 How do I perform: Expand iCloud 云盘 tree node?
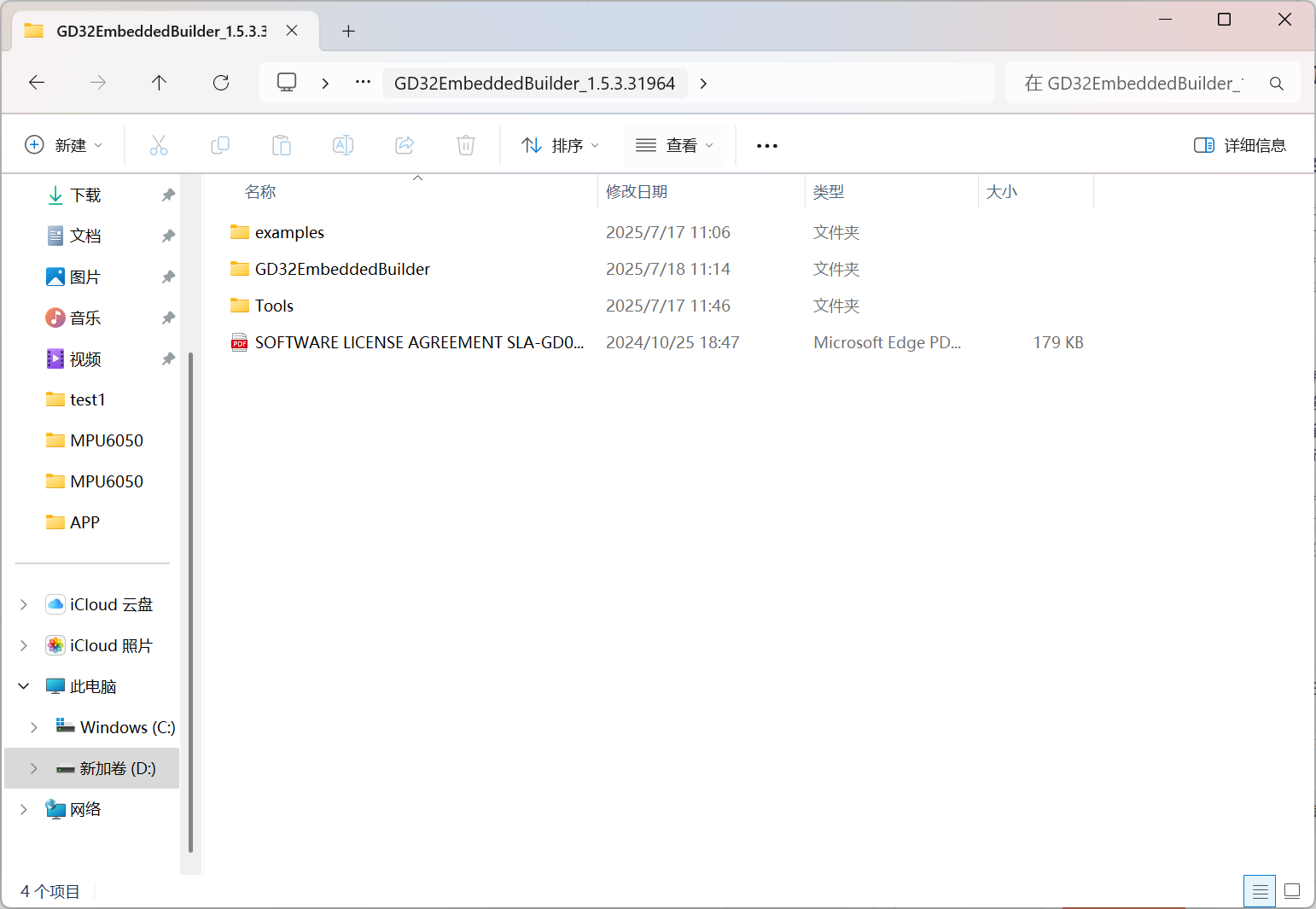click(x=24, y=604)
